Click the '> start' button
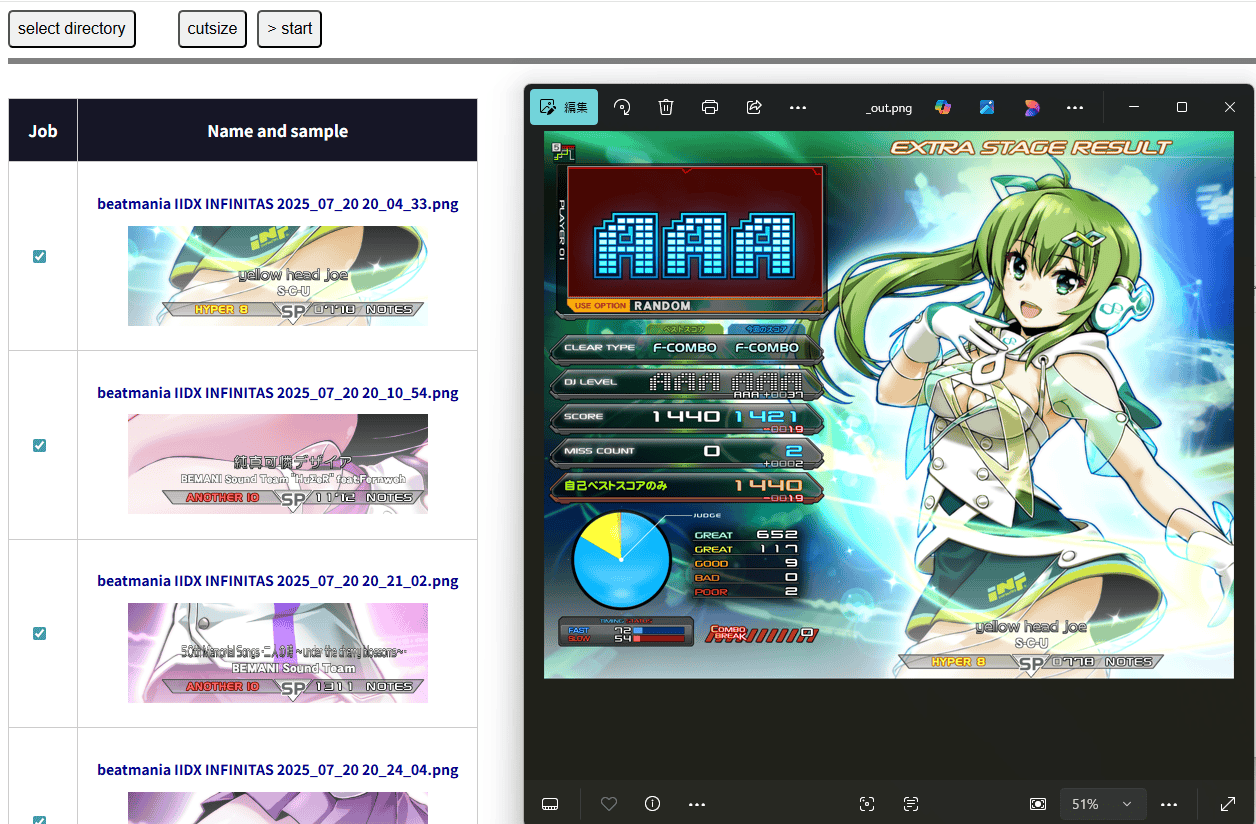Viewport: 1256px width, 824px height. coord(289,29)
